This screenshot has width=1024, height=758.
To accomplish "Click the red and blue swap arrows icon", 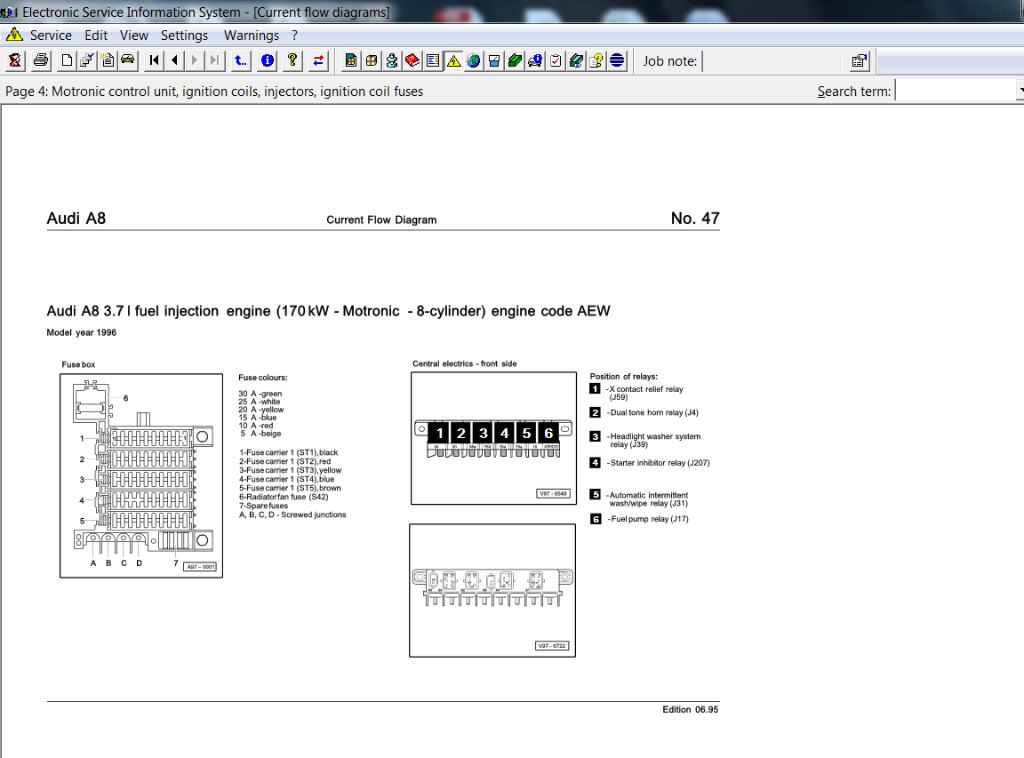I will coord(318,61).
